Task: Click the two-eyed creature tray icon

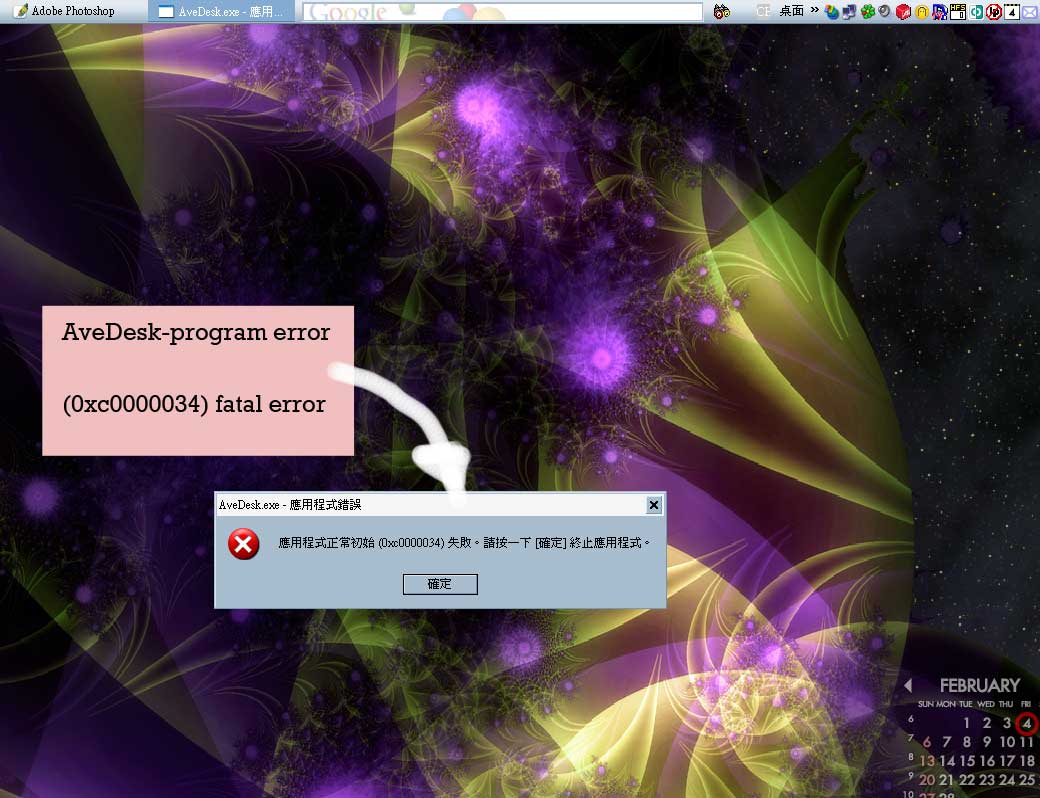Action: coord(722,11)
